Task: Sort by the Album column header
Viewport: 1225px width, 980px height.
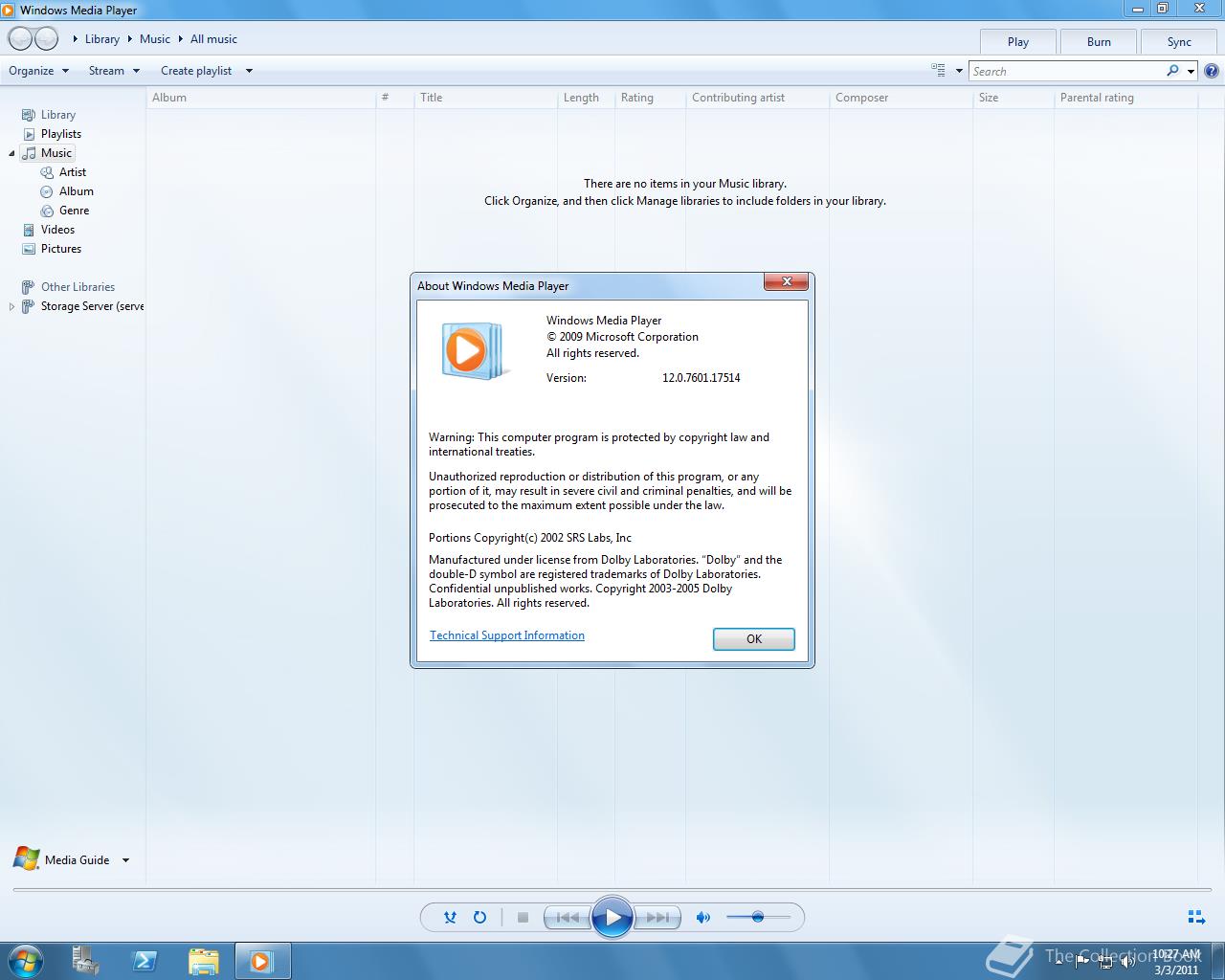Action: (x=261, y=98)
